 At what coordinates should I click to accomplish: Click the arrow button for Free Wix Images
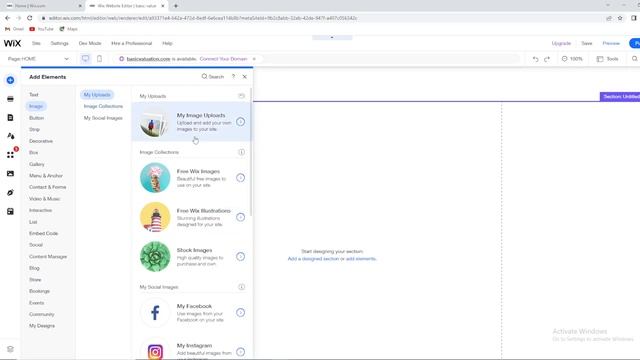240,178
